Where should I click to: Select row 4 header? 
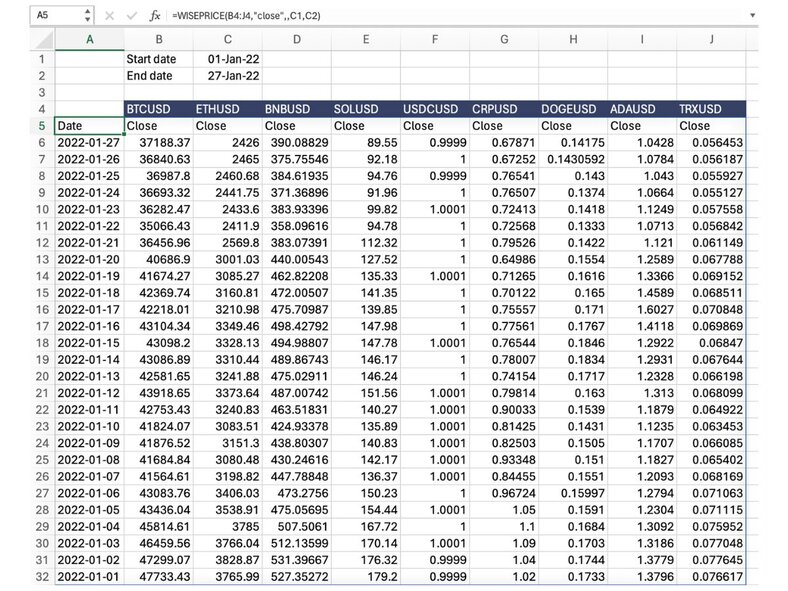tap(42, 108)
